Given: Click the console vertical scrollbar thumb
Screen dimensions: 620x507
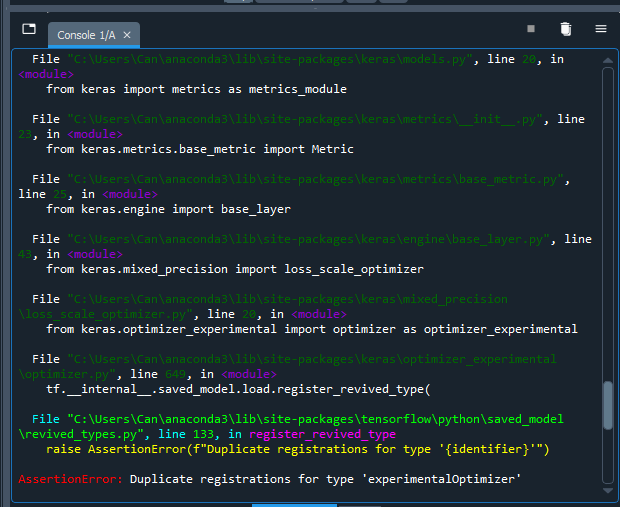Looking at the screenshot, I should point(608,405).
